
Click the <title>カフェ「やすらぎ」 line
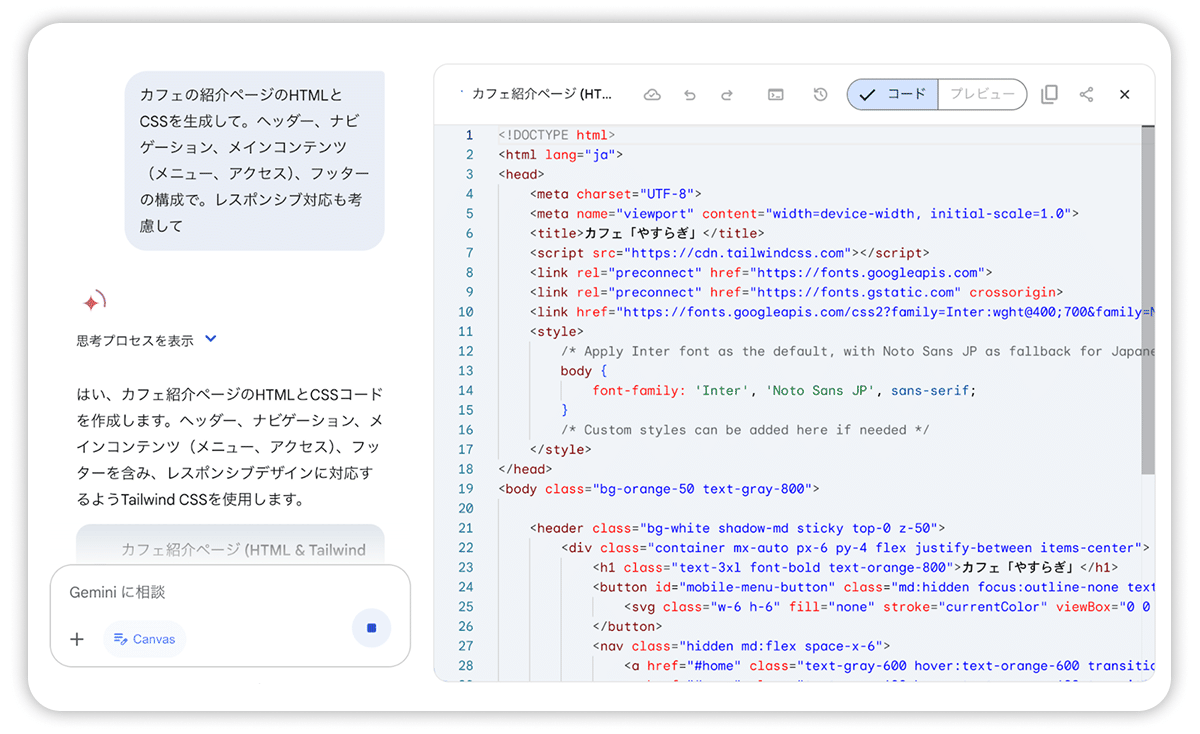tap(648, 233)
